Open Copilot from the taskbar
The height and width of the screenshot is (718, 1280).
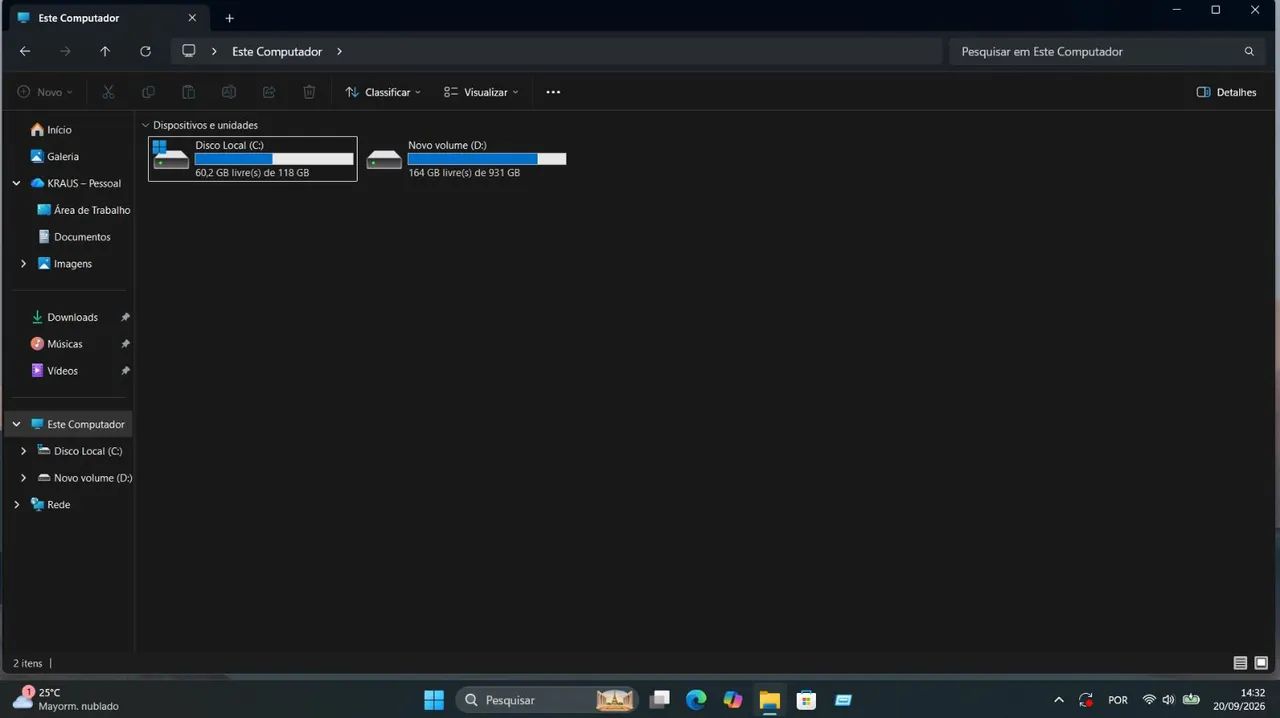click(x=733, y=700)
